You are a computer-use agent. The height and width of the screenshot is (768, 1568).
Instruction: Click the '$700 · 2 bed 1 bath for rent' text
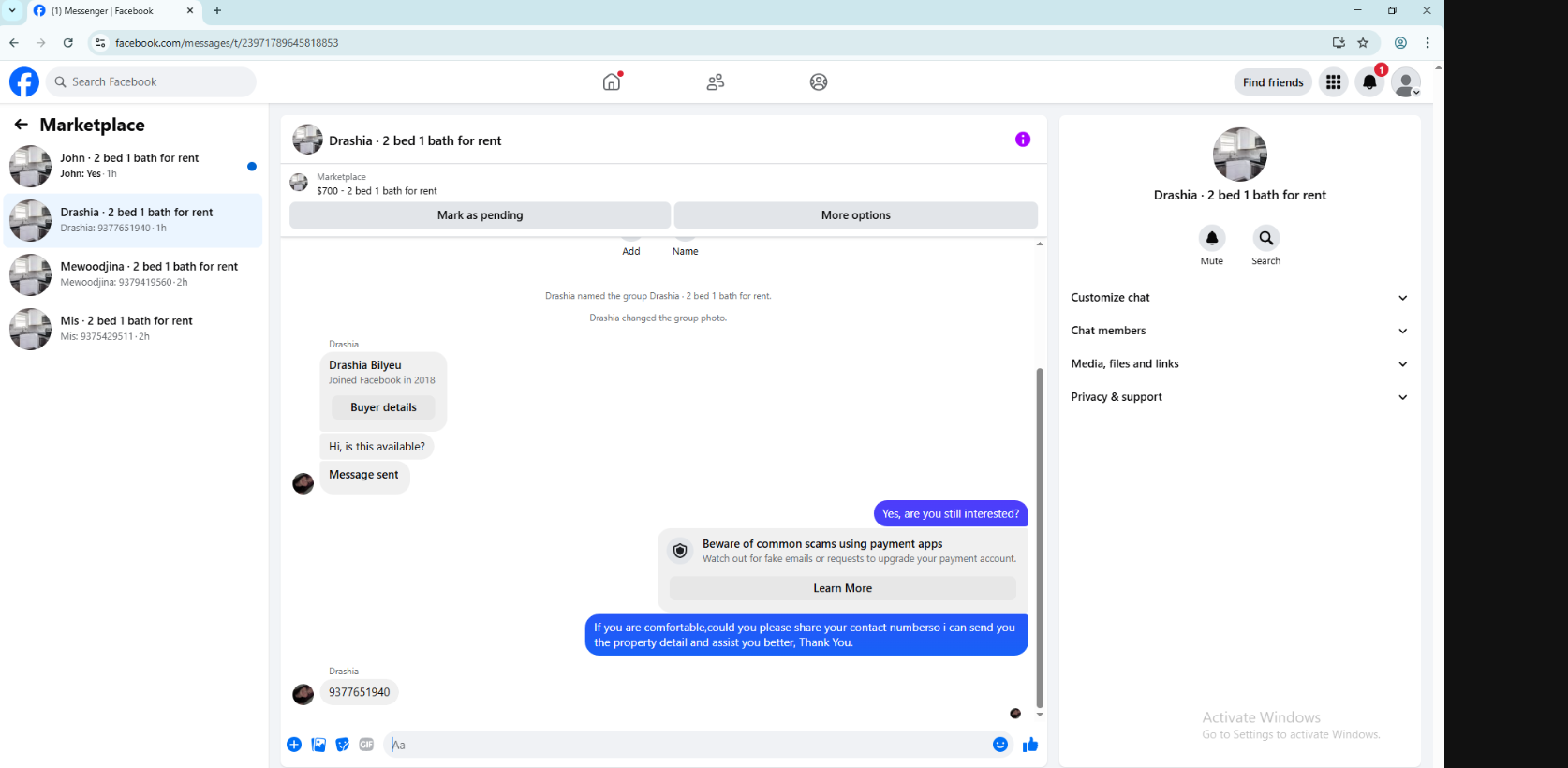click(377, 191)
